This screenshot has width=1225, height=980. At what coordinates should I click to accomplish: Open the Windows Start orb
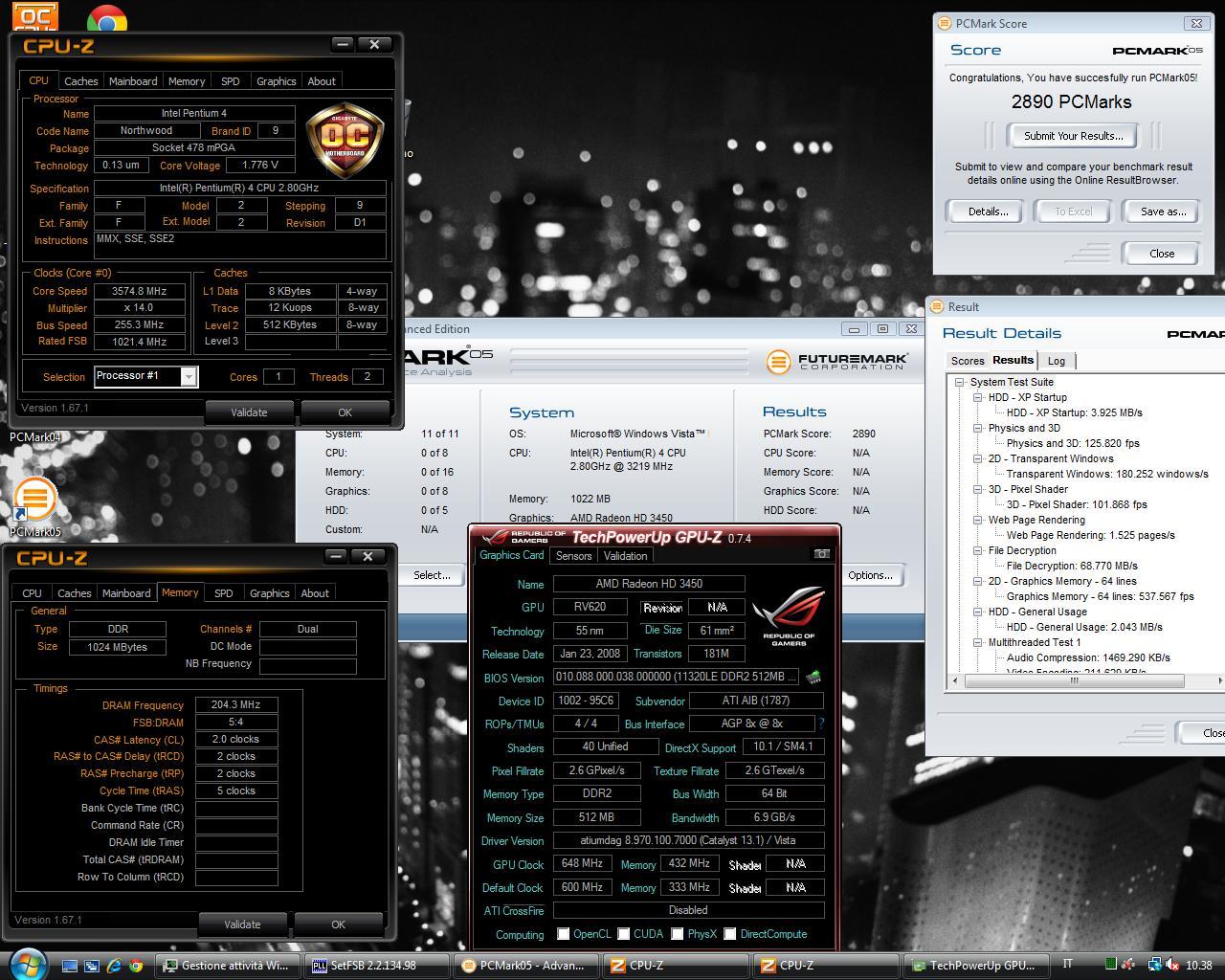(x=26, y=964)
